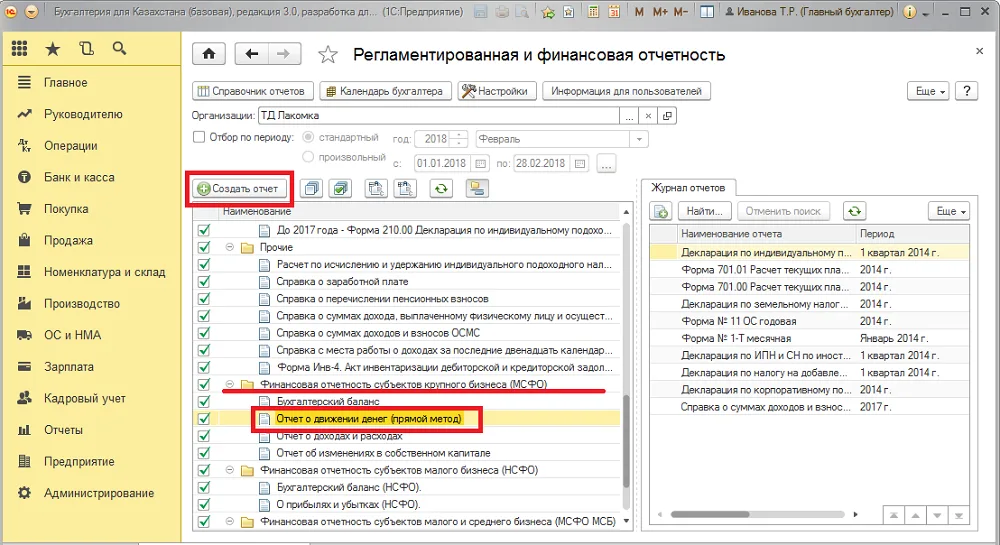The image size is (1000, 545).
Task: Uncheck the Прочие folder checkbox
Action: tap(204, 247)
